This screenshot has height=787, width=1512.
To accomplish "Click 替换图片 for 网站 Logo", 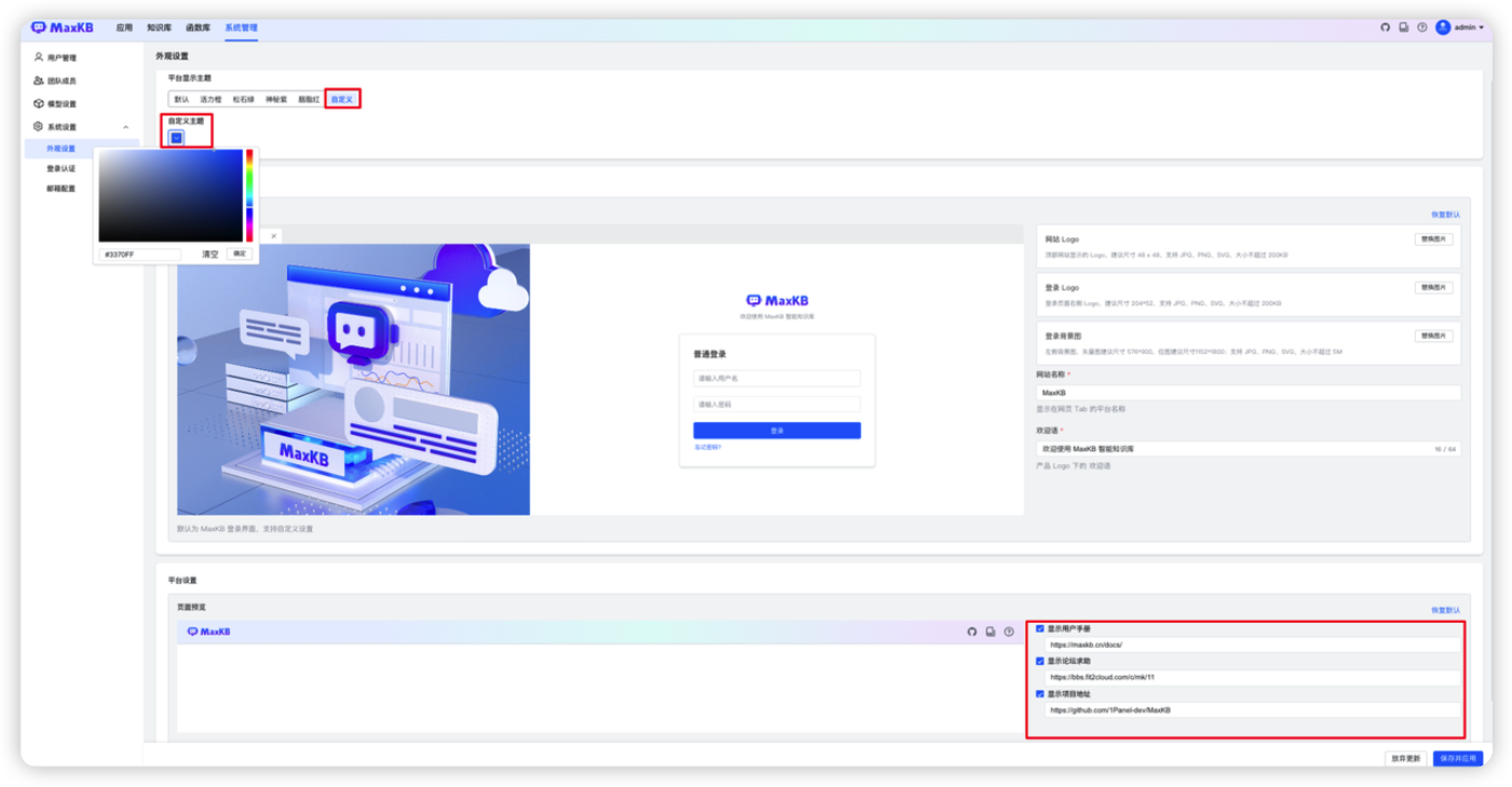I will click(1433, 239).
